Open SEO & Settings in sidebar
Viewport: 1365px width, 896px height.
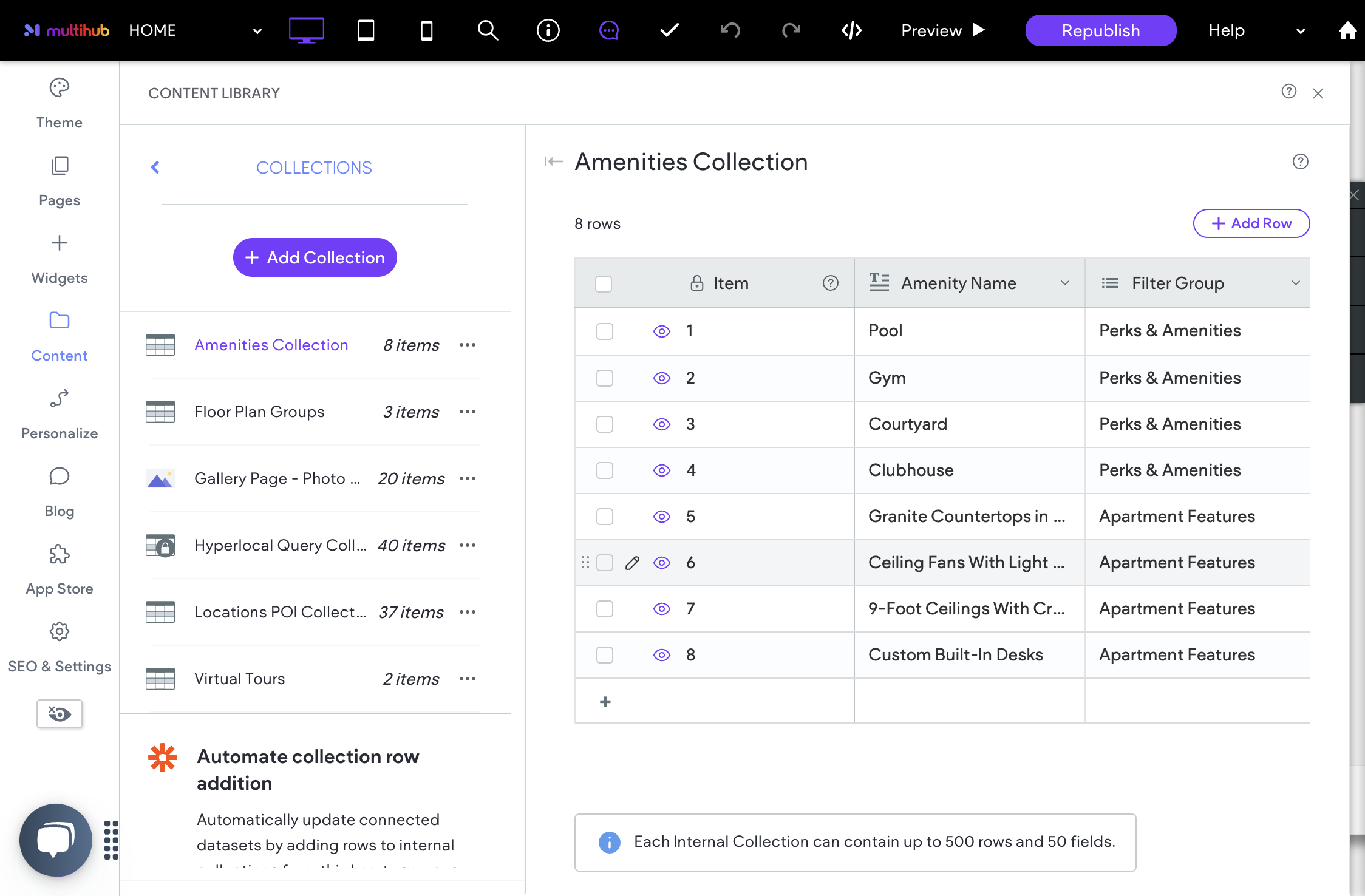pyautogui.click(x=60, y=648)
